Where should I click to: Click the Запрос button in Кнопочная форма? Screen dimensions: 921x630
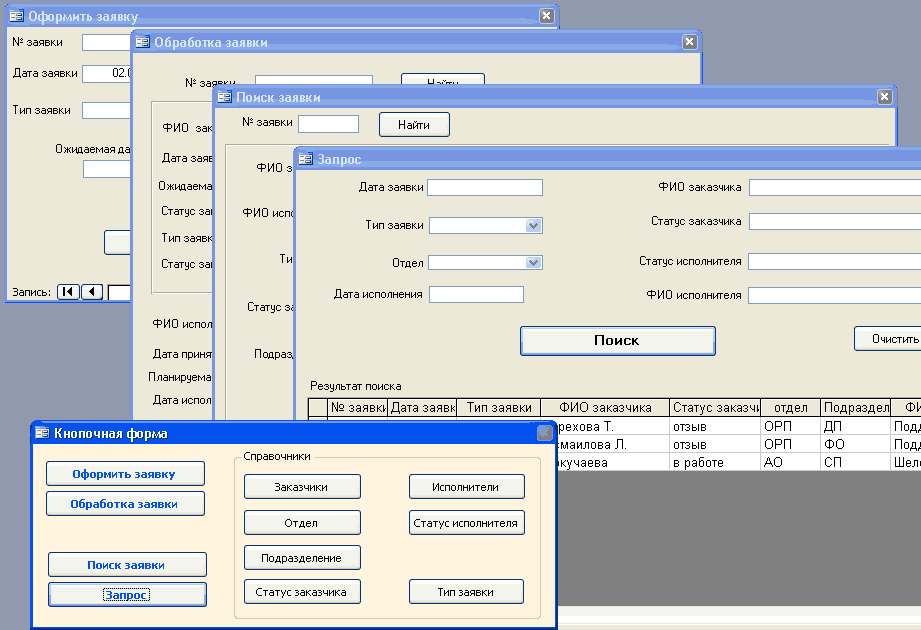(127, 595)
